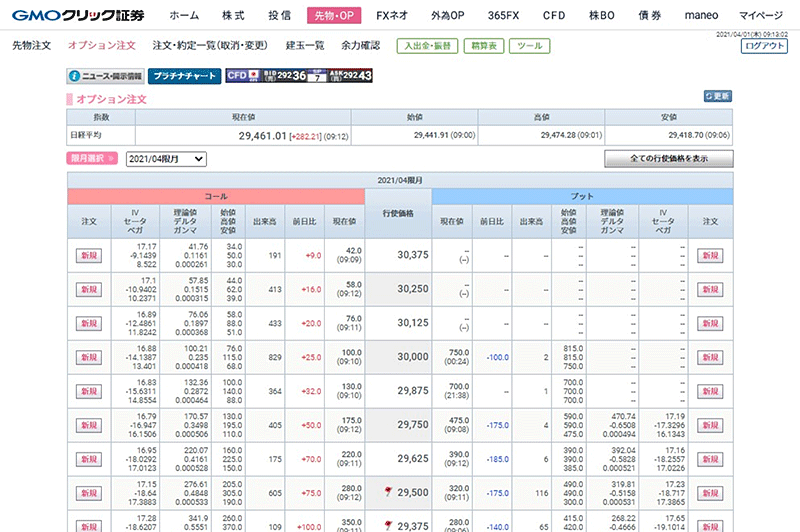Launch the プラチナチャート chart tool
800x532 pixels.
(184, 75)
